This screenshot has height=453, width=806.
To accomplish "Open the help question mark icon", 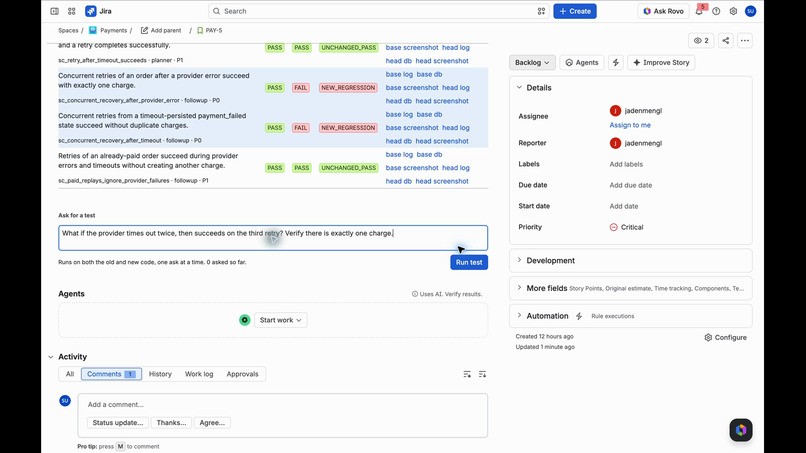I will pos(716,11).
